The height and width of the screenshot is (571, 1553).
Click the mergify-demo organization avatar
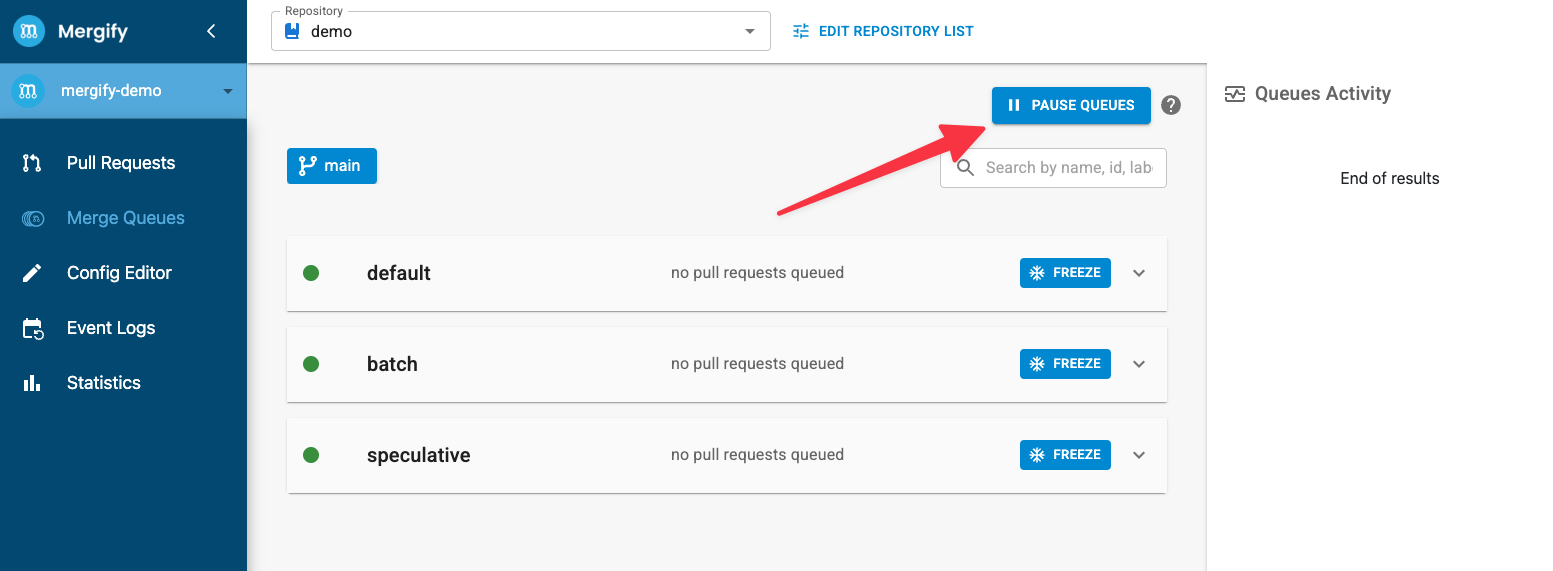(x=29, y=91)
